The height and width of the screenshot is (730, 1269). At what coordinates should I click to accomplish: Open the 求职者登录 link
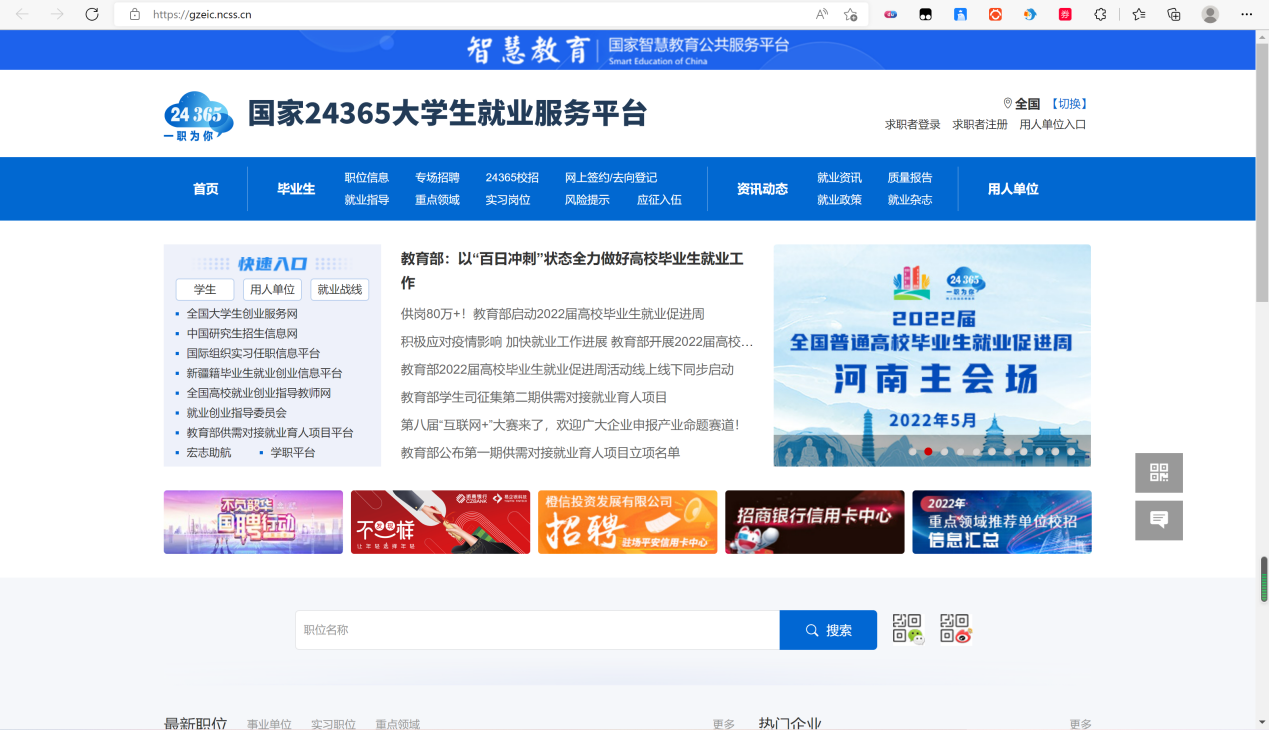click(912, 125)
